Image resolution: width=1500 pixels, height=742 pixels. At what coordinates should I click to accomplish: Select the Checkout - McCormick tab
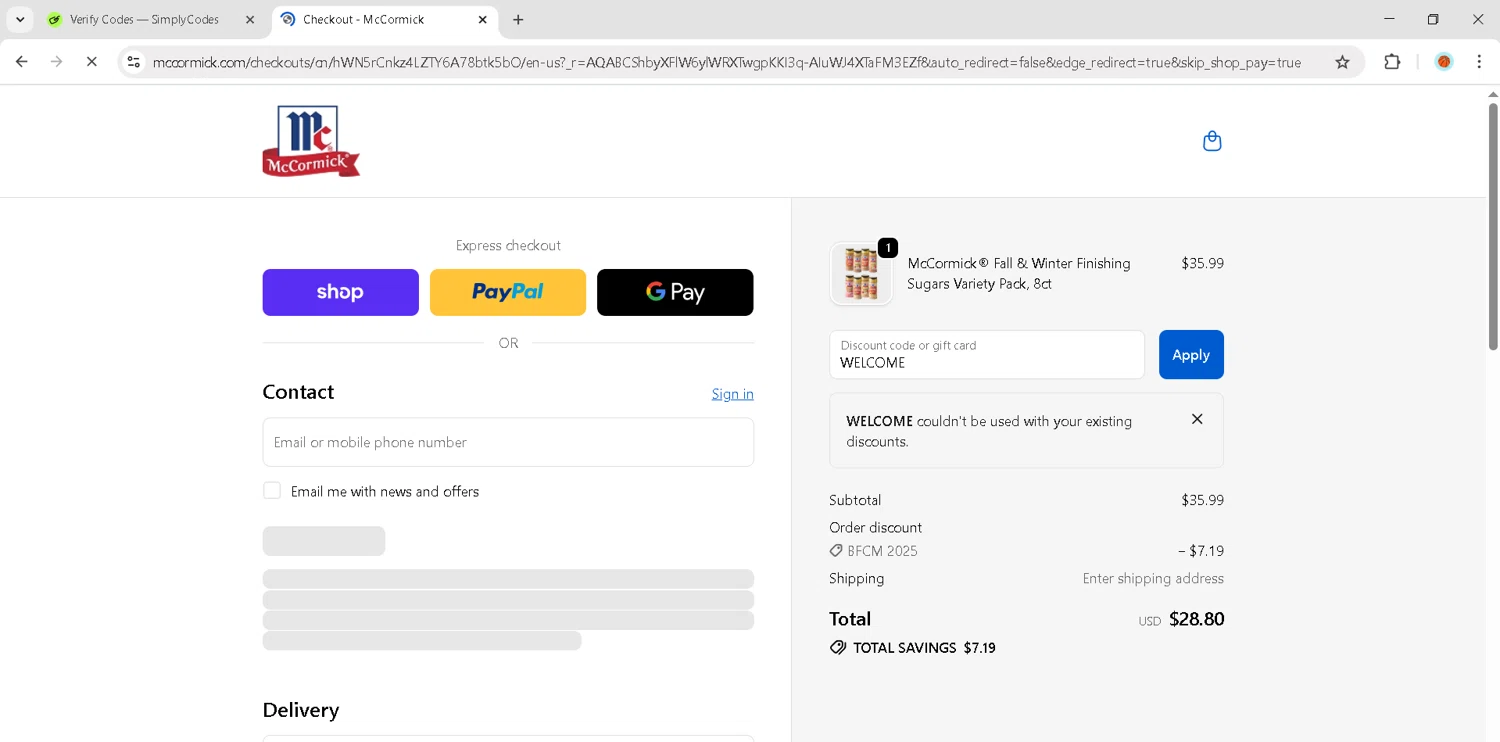385,19
